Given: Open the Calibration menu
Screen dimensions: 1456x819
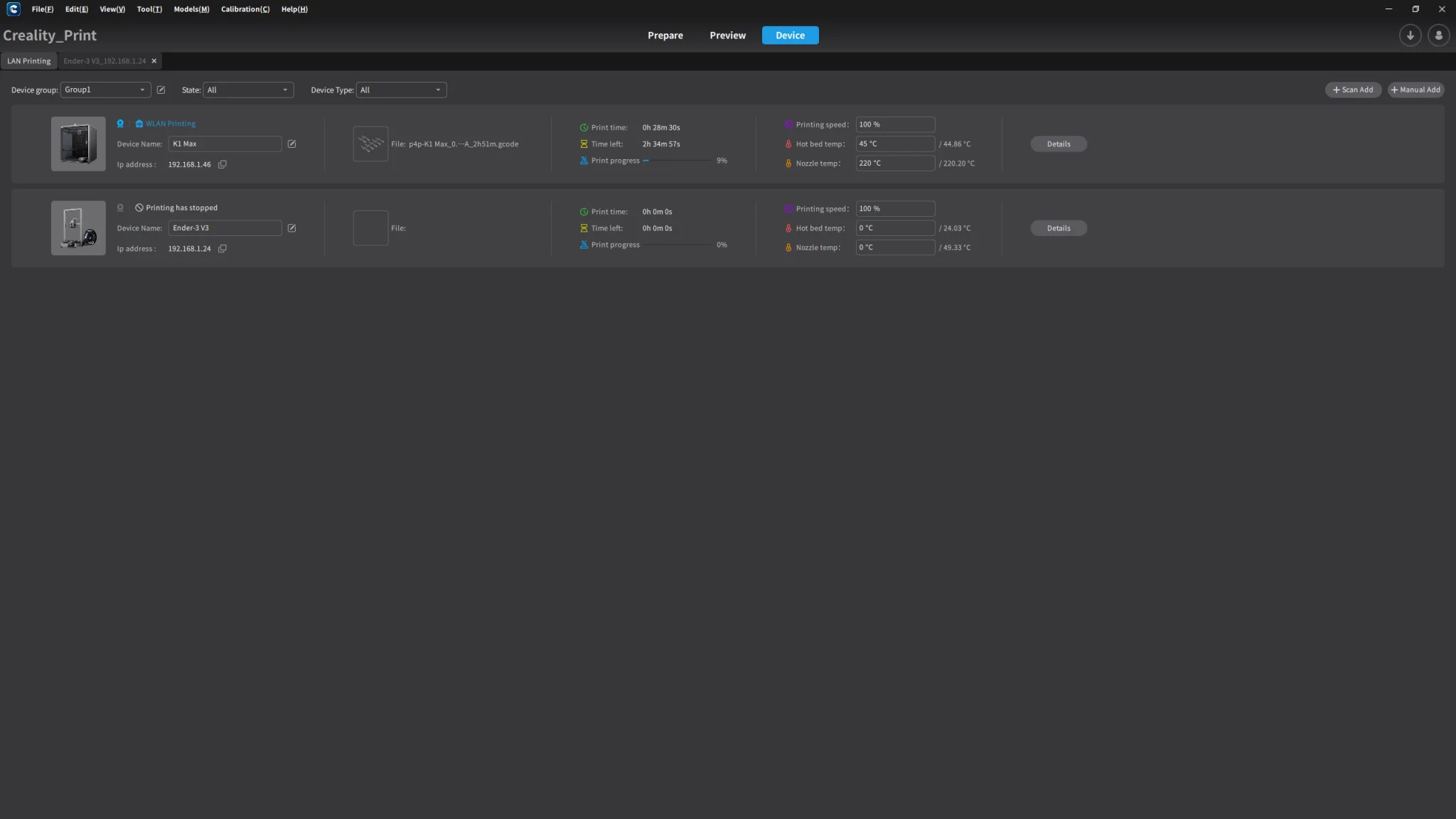Looking at the screenshot, I should (x=245, y=9).
